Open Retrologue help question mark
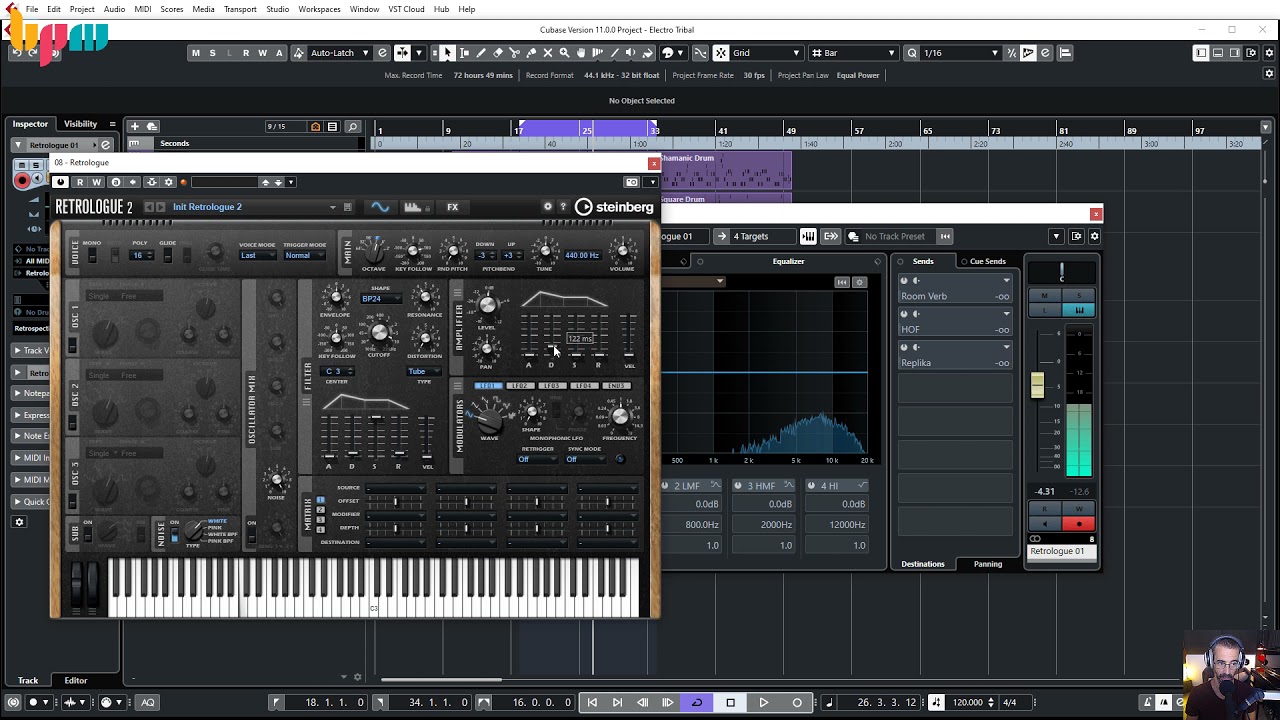This screenshot has height=720, width=1280. [563, 207]
